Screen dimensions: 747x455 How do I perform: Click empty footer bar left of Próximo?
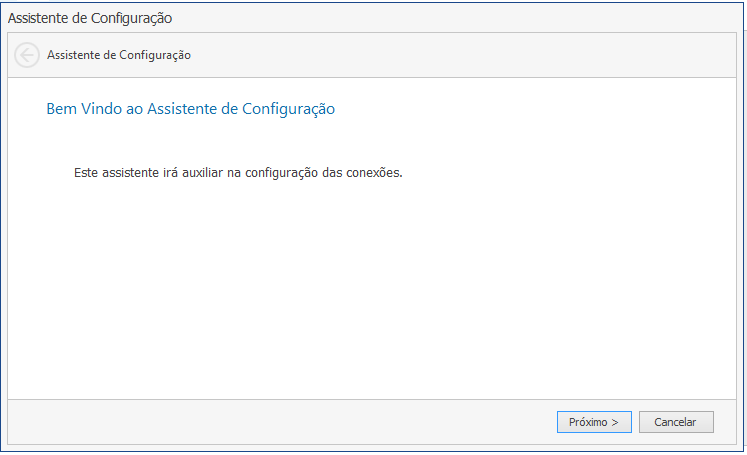click(x=281, y=422)
